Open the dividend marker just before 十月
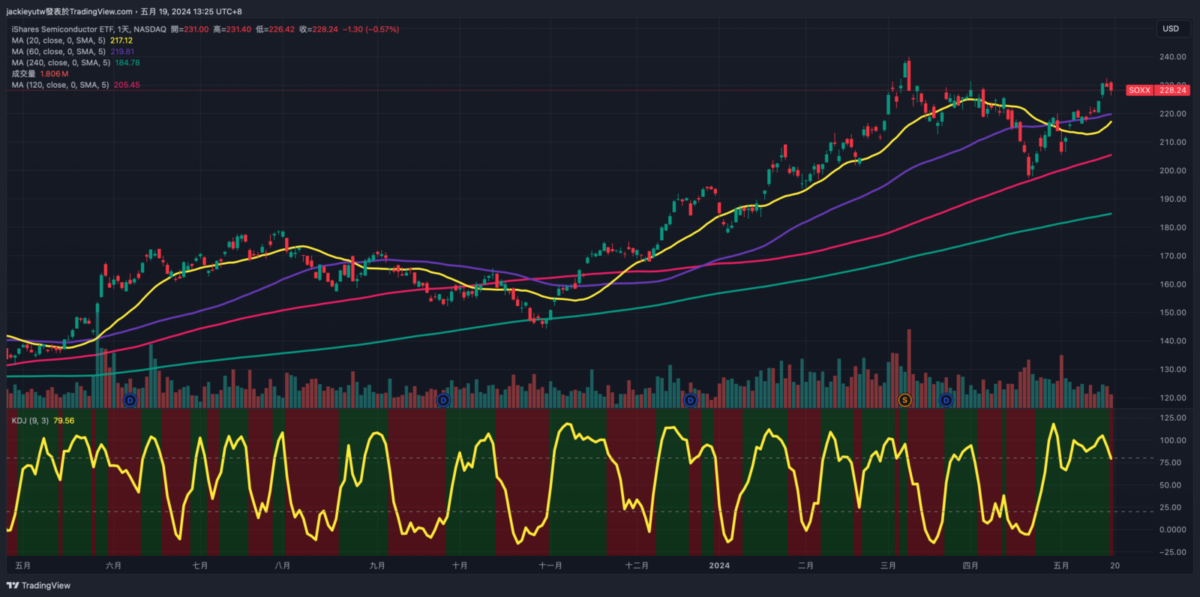 (x=443, y=400)
